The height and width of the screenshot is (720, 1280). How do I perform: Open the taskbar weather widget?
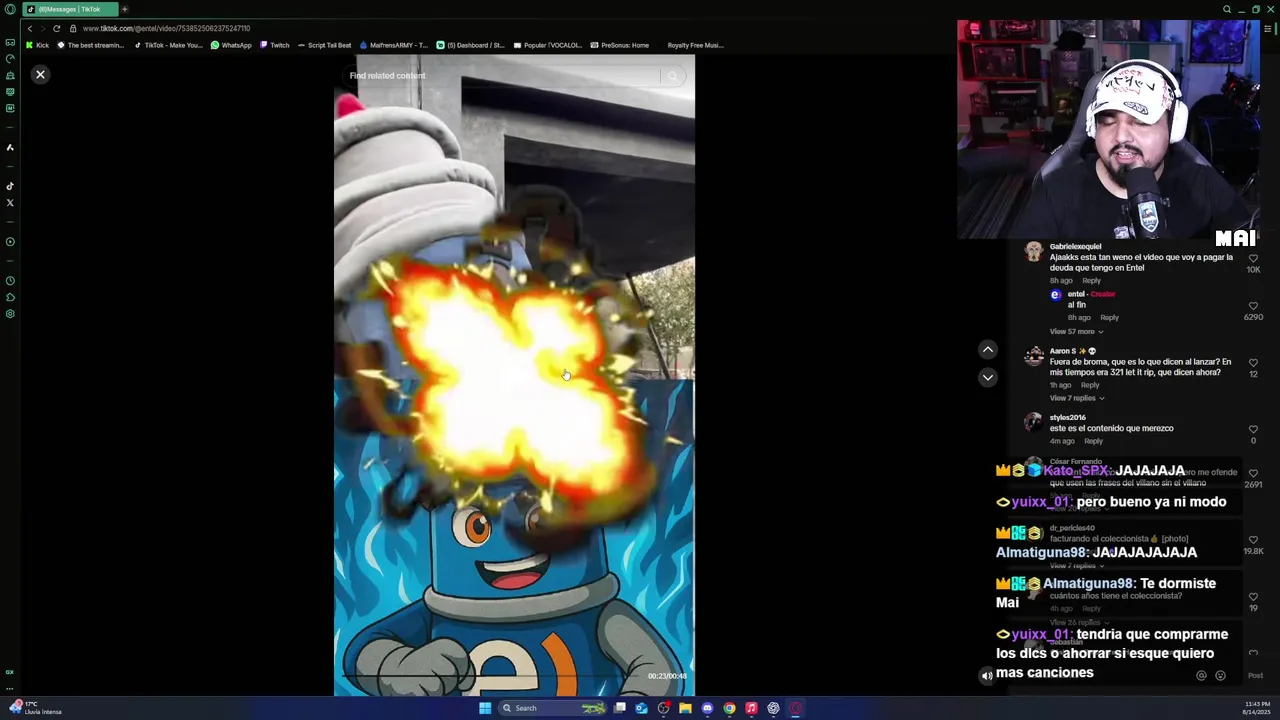35,708
